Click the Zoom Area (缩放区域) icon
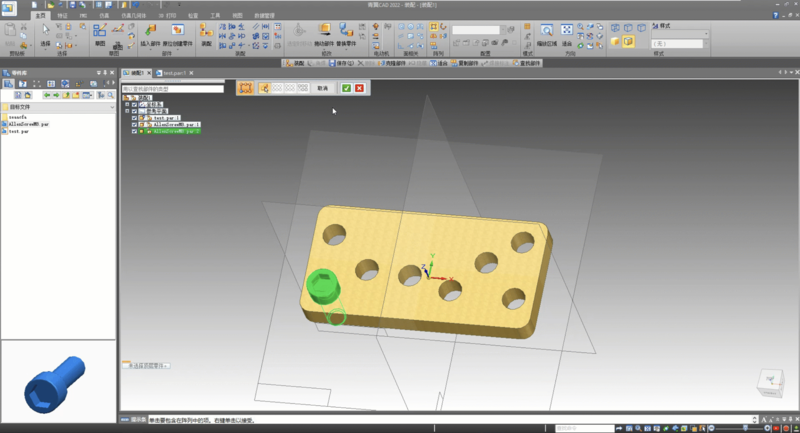The width and height of the screenshot is (800, 433). (x=548, y=31)
